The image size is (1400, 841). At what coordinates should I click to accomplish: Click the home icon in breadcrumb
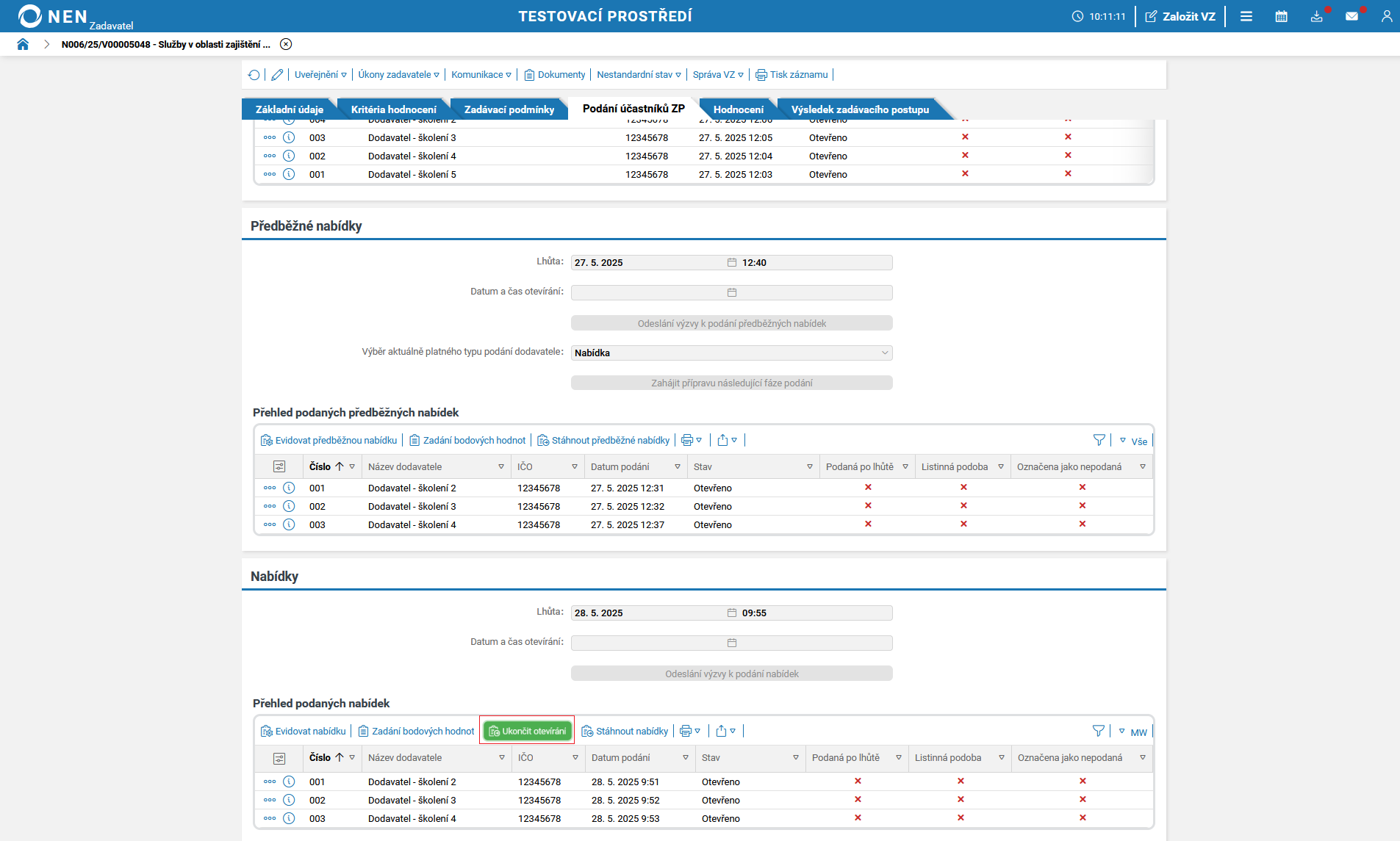click(23, 44)
